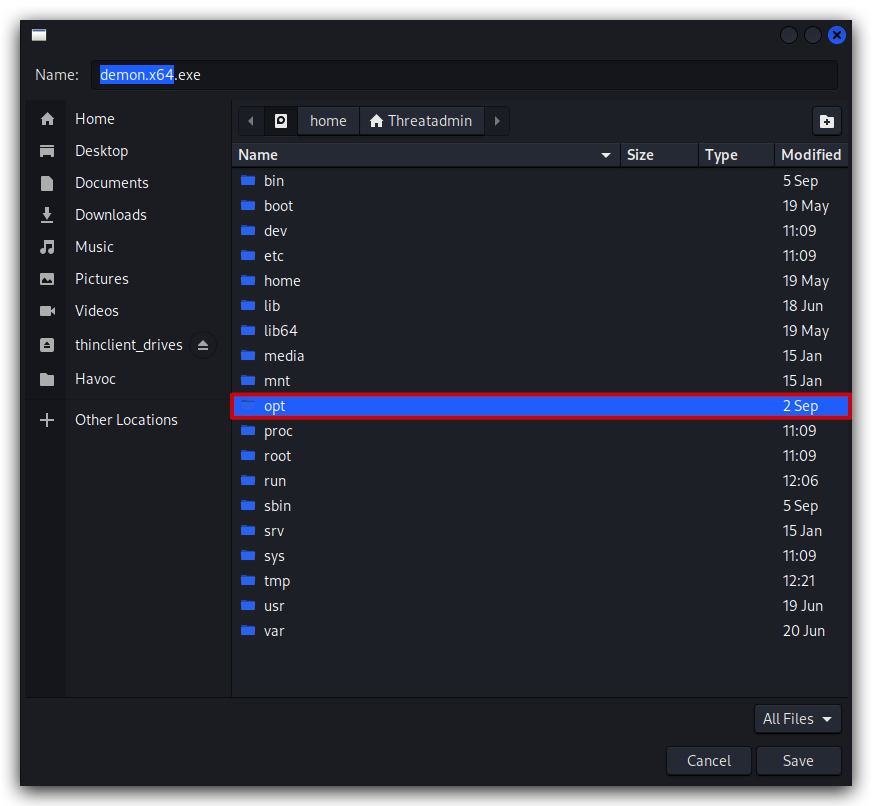Viewport: 872px width, 806px height.
Task: Open Home in the sidebar
Action: [95, 119]
